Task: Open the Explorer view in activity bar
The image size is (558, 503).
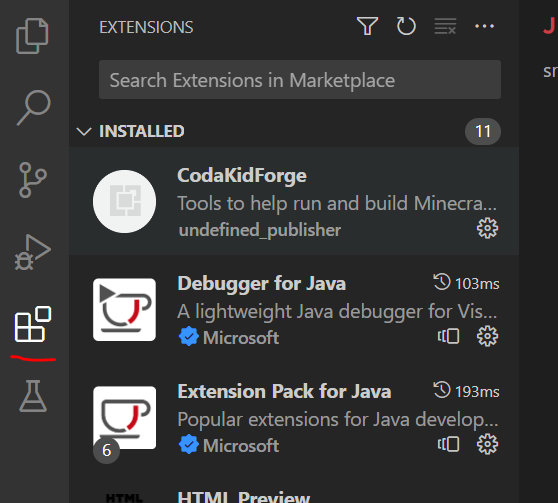Action: click(32, 36)
